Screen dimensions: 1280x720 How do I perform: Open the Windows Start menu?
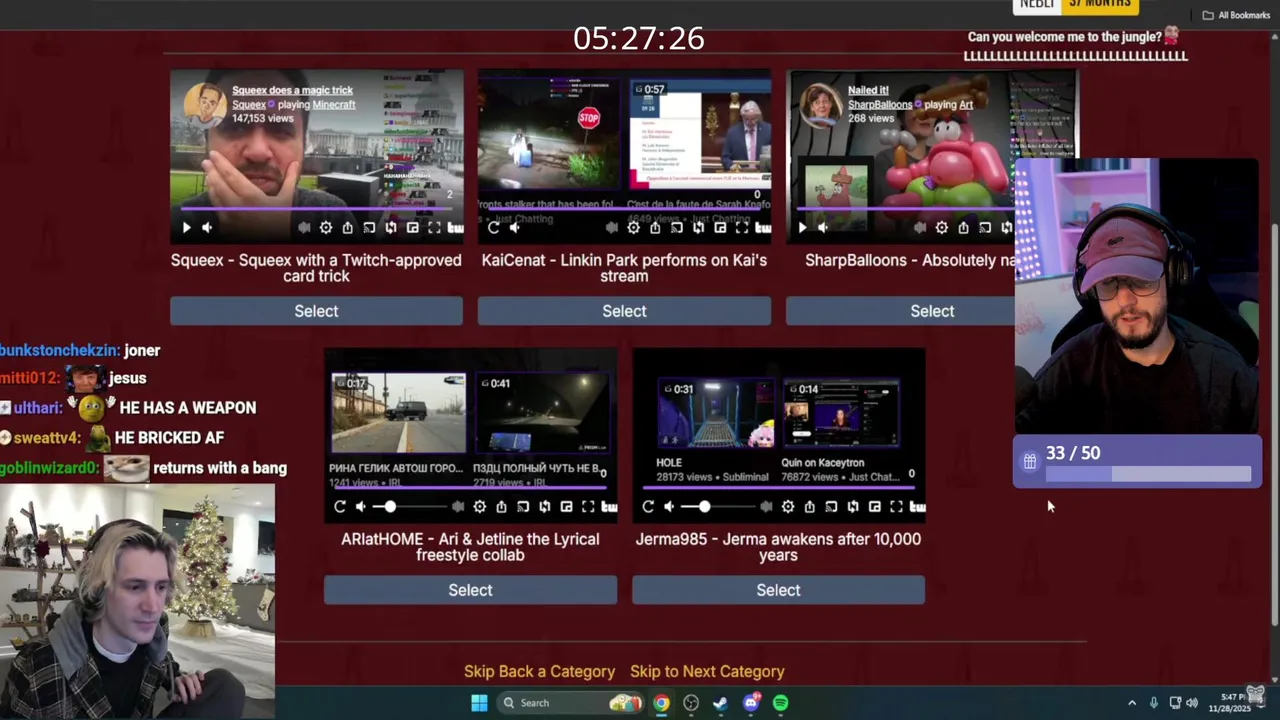[479, 703]
